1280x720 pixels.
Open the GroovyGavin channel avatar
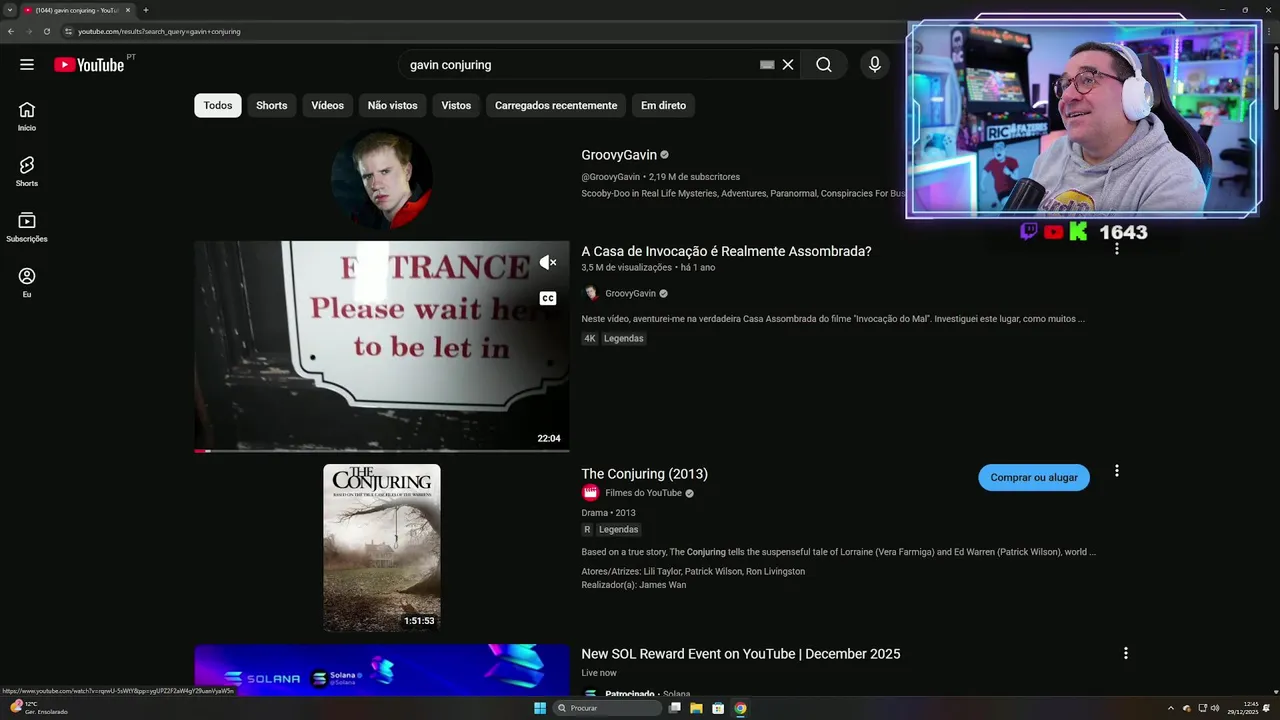(382, 178)
